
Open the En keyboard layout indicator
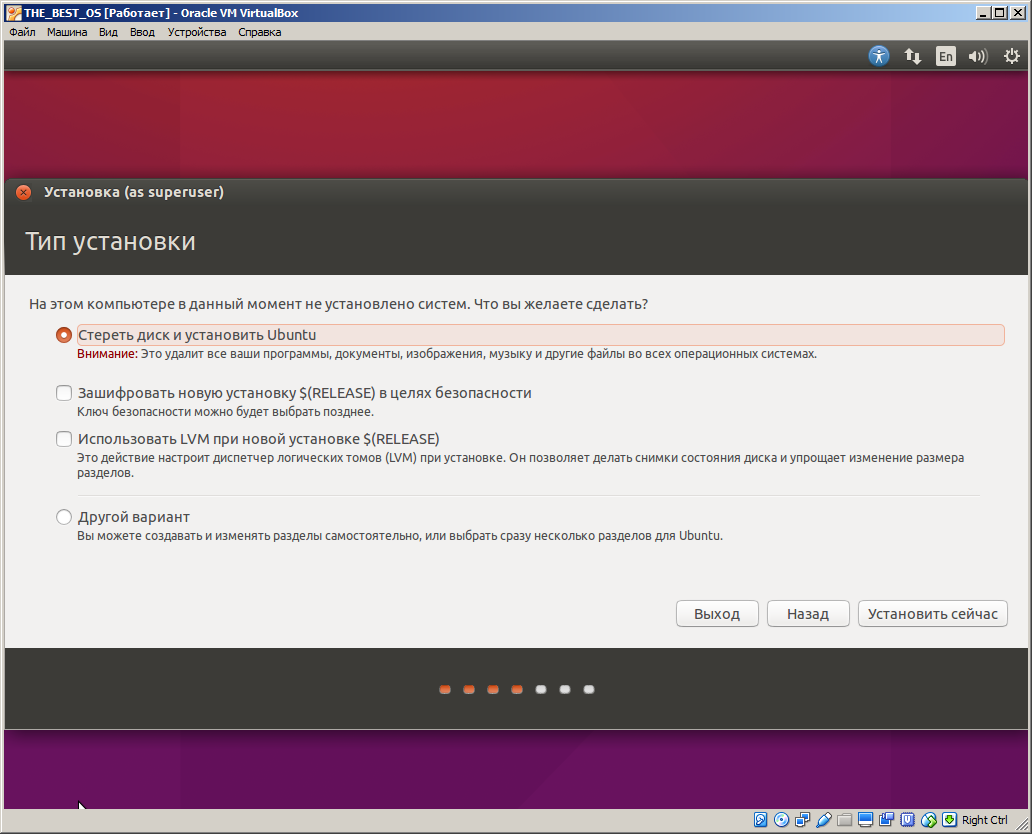click(946, 56)
